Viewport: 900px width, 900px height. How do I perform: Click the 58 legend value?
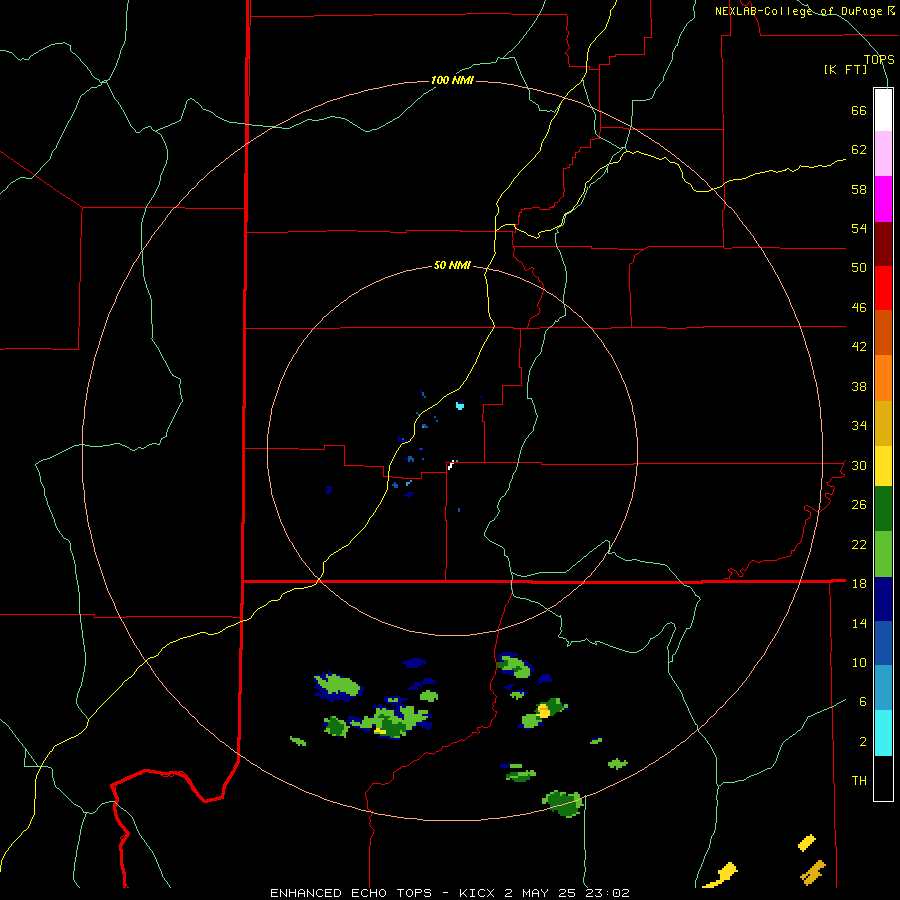pyautogui.click(x=859, y=189)
